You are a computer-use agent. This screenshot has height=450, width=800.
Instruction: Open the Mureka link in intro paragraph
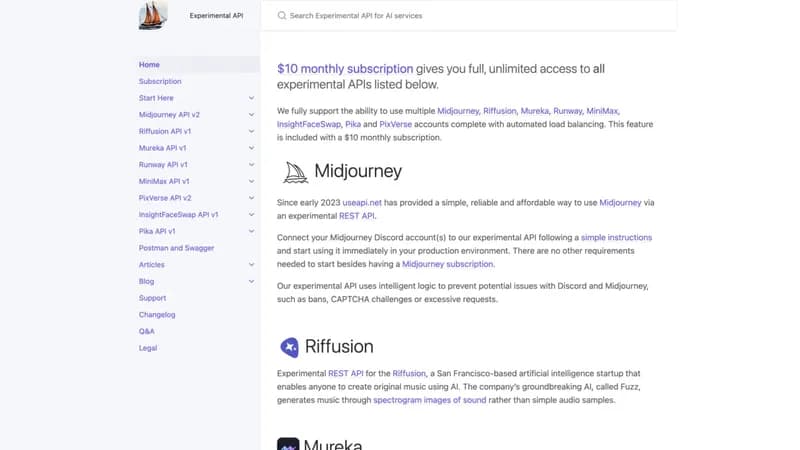(535, 111)
